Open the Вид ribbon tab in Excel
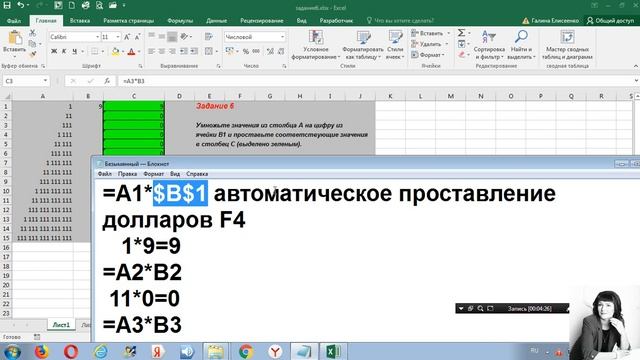 (302, 20)
